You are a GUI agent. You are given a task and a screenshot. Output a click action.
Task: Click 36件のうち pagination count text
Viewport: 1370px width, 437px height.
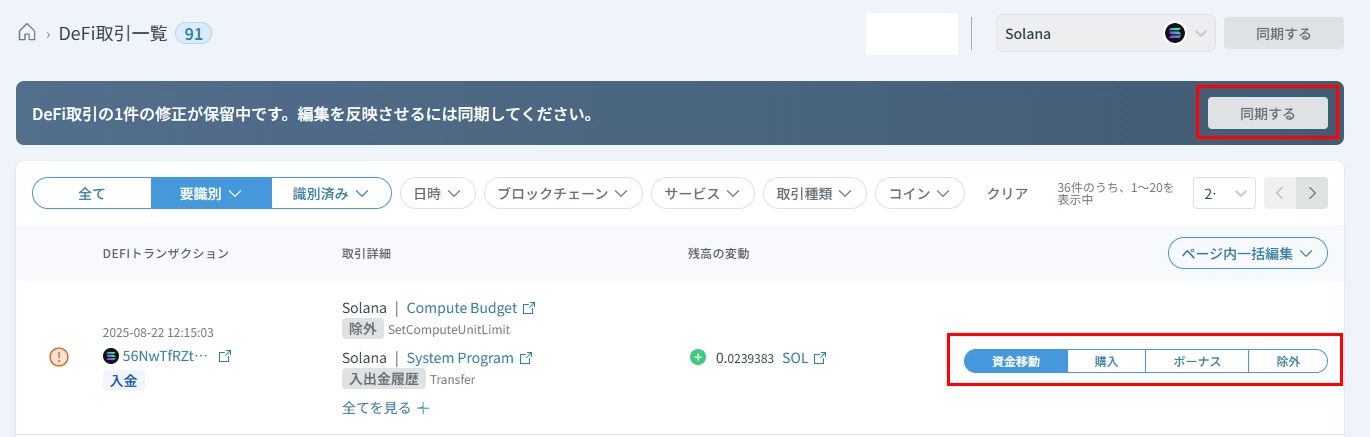(1116, 193)
